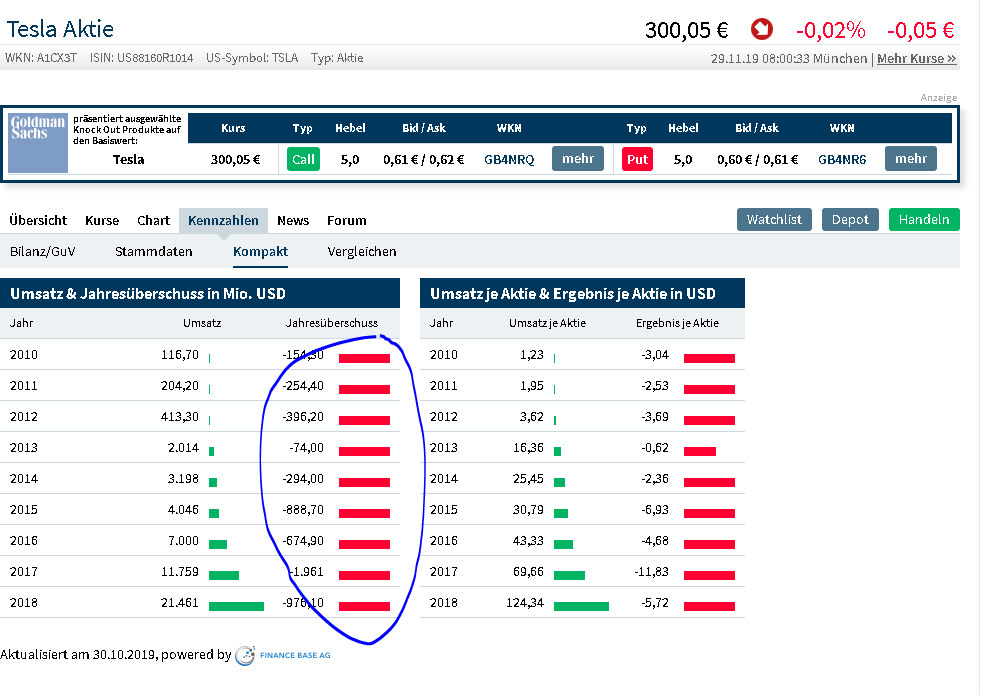
Task: Click Bid/Ask 0,60 € / 0,61 € value
Action: [757, 160]
